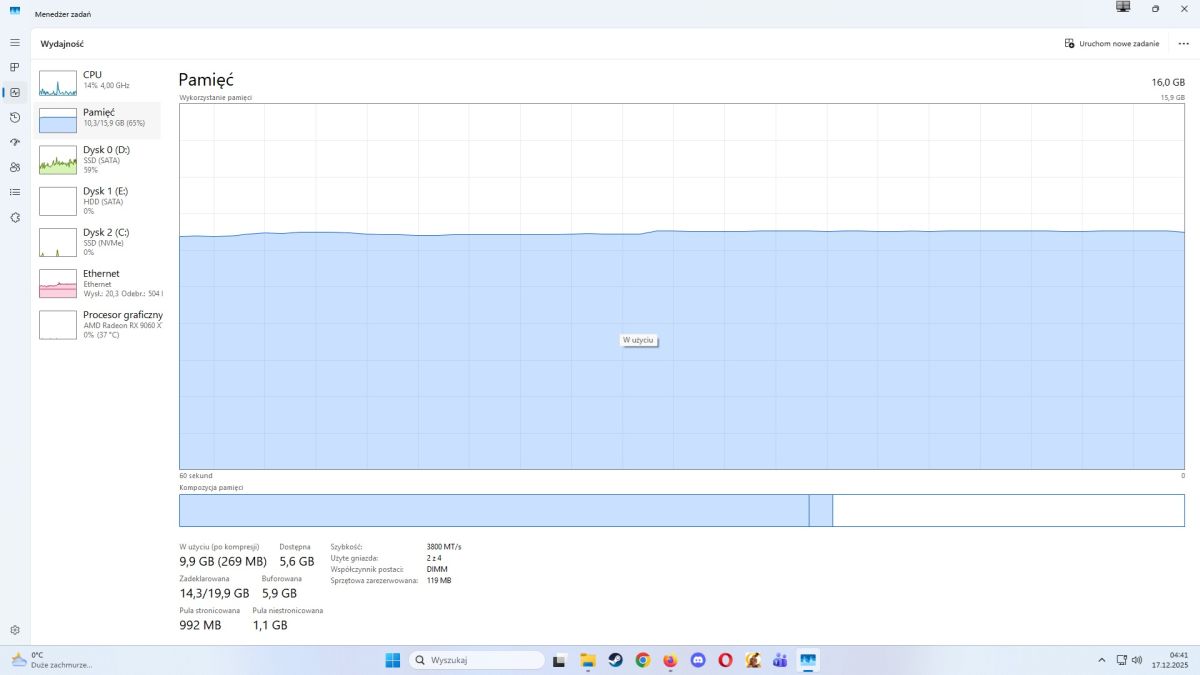Click Uruchom nowe zadanie button

[1112, 44]
